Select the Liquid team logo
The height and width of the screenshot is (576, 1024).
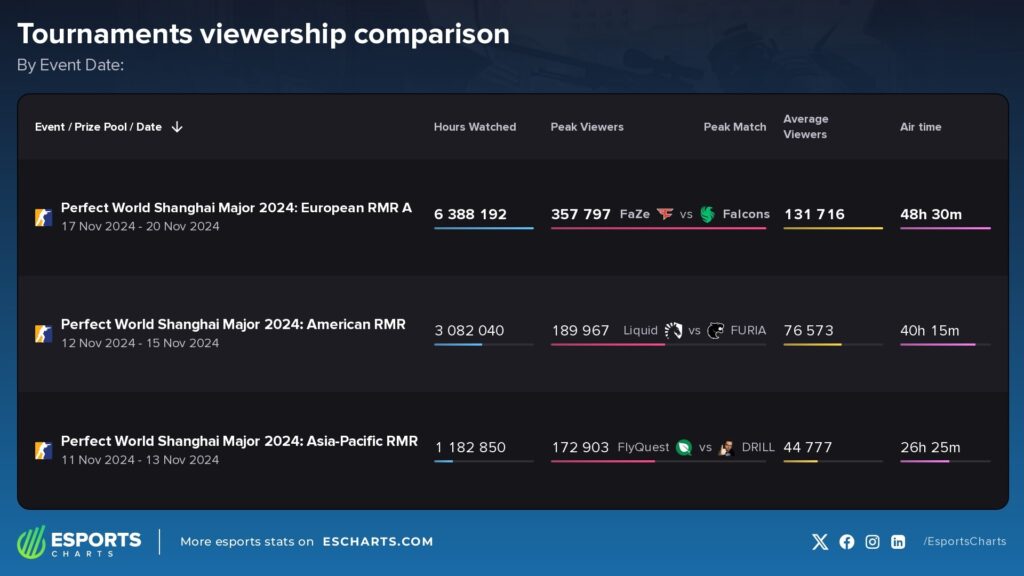click(x=673, y=330)
